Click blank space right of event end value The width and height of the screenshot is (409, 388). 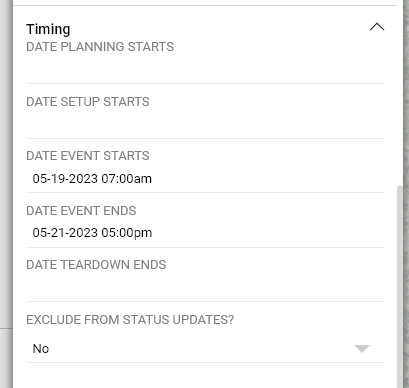268,233
